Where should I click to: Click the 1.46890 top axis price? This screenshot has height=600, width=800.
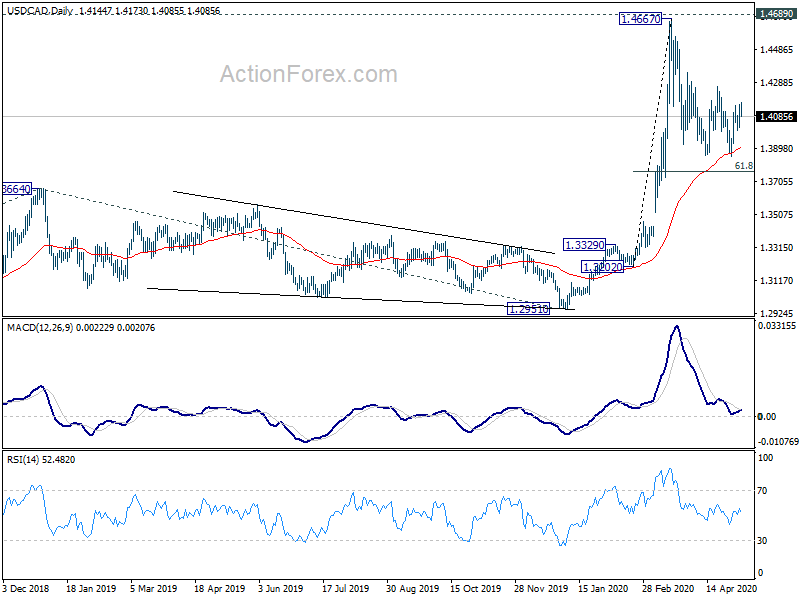[x=777, y=14]
